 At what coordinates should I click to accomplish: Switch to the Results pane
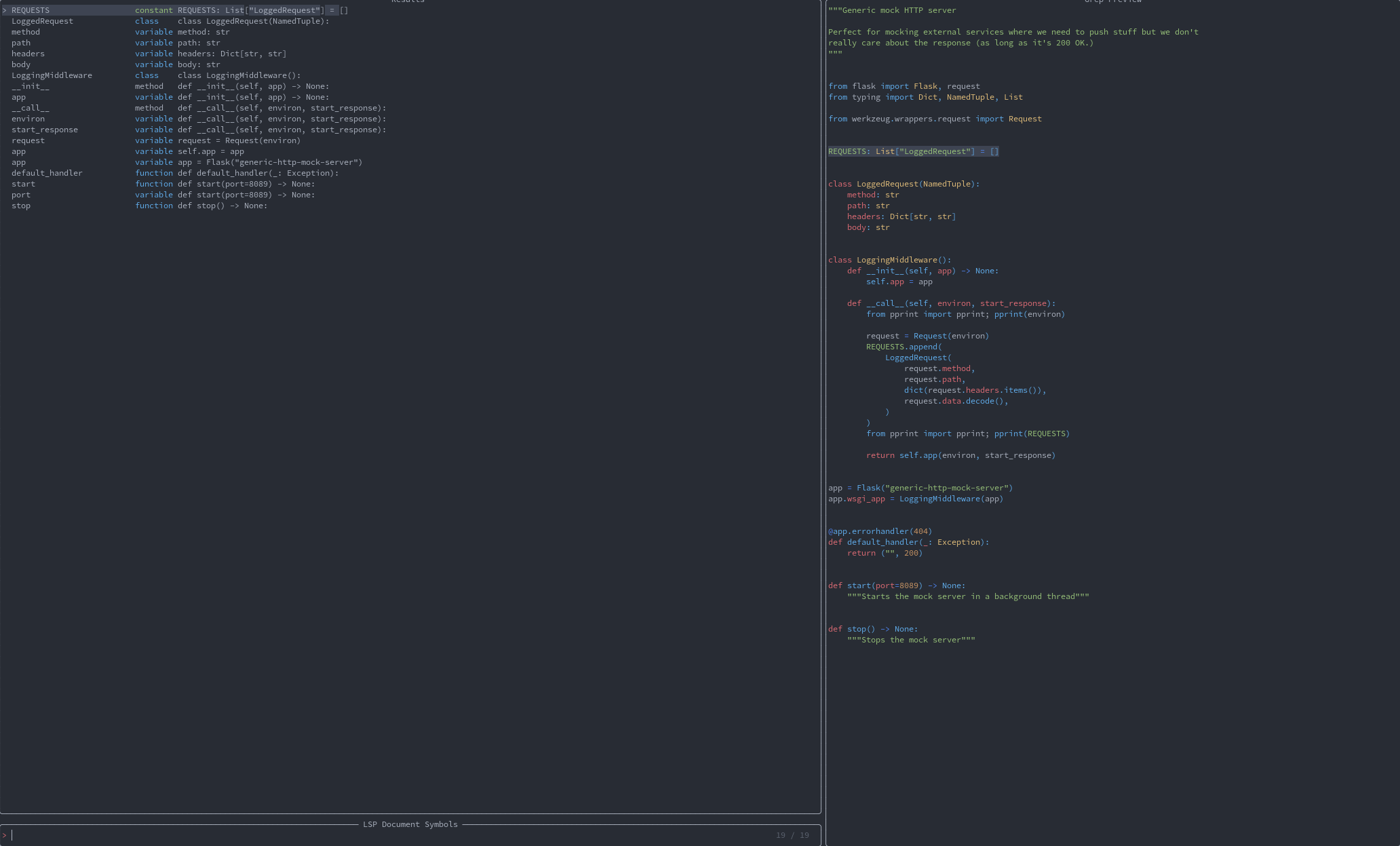click(x=407, y=2)
